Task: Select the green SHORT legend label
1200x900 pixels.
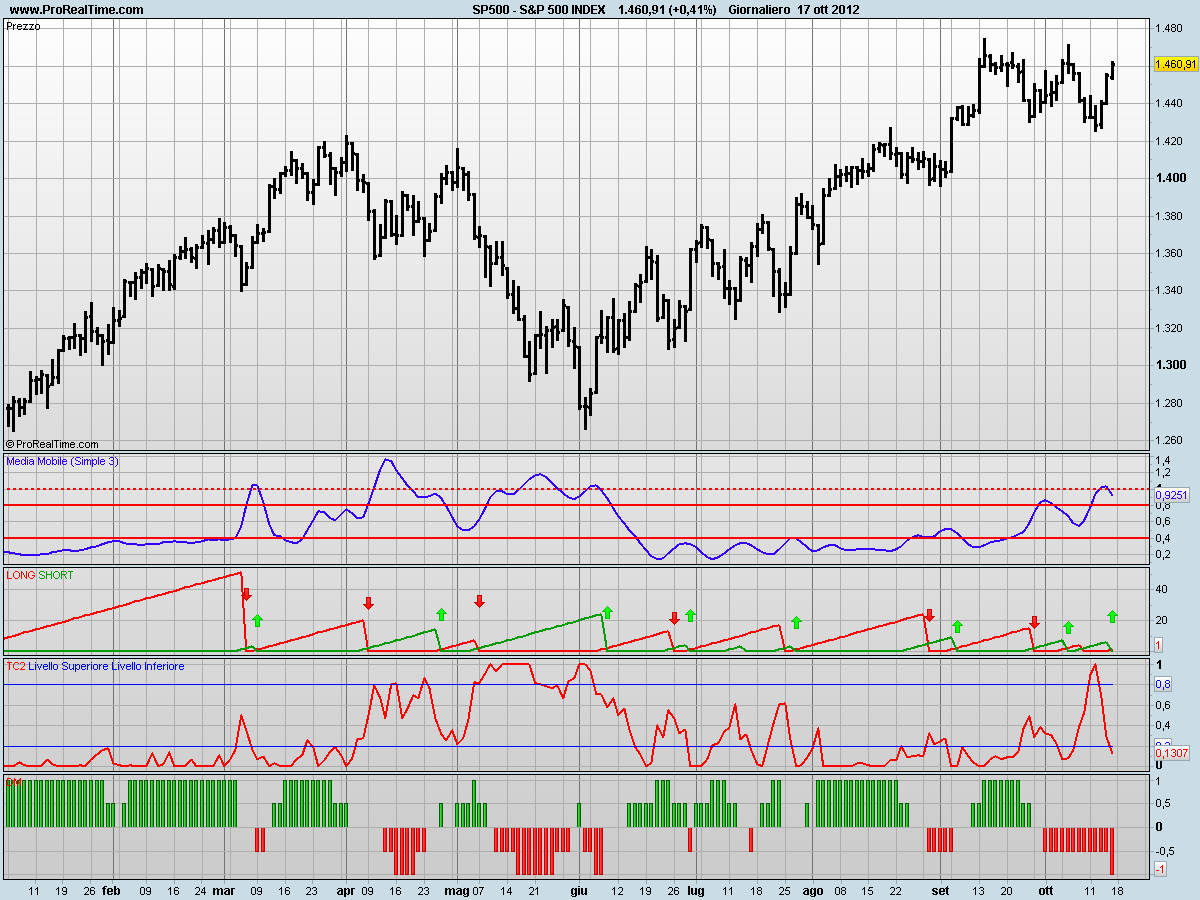Action: (56, 575)
